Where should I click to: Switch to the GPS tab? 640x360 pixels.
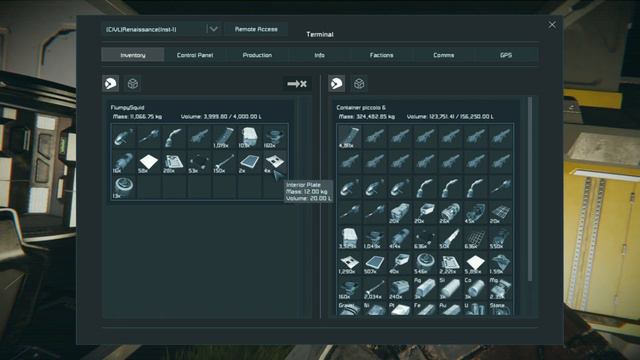[x=506, y=55]
